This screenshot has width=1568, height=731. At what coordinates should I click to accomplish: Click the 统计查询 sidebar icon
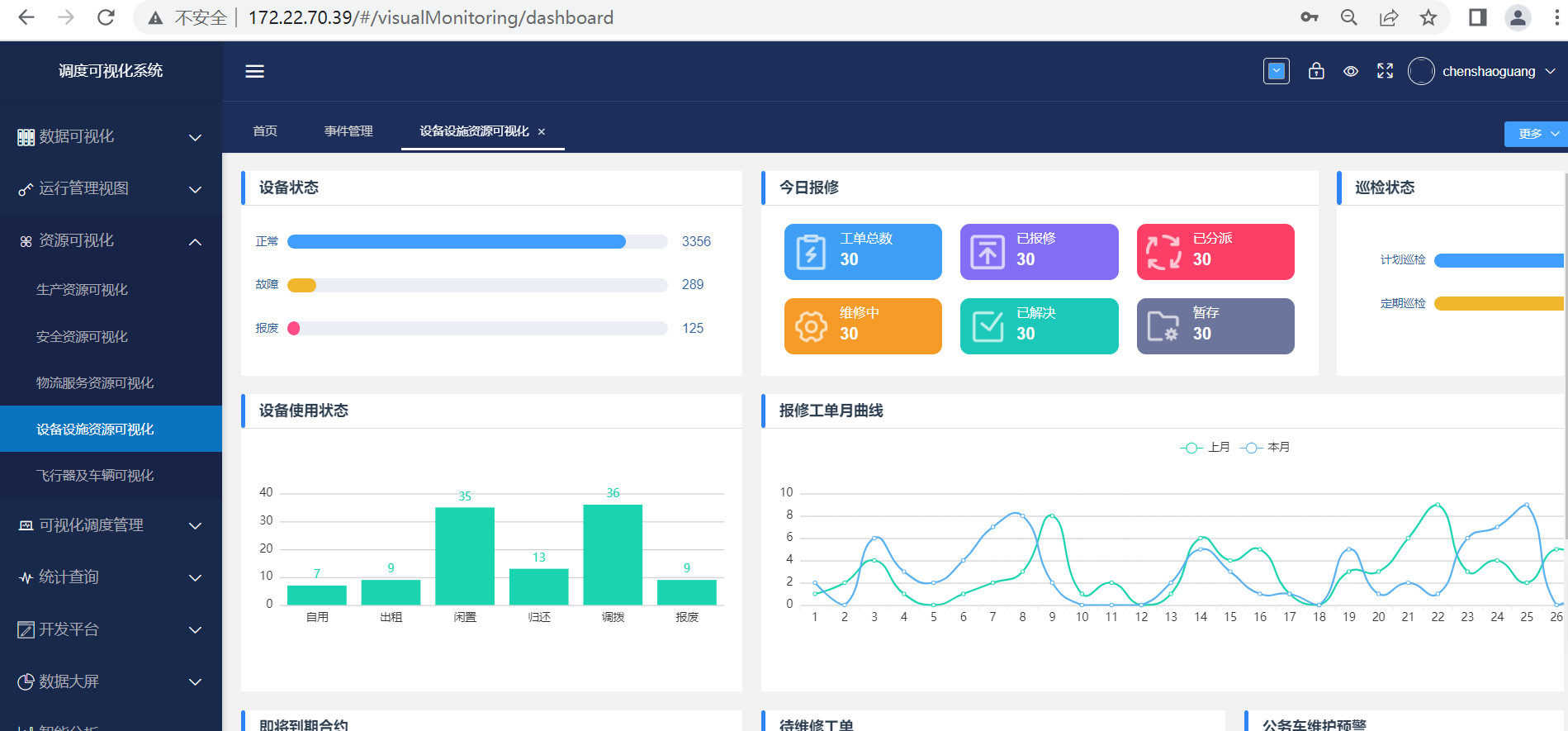(x=26, y=577)
